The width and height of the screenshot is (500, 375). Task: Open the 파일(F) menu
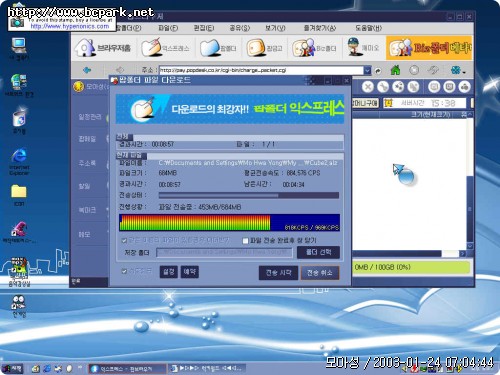168,28
